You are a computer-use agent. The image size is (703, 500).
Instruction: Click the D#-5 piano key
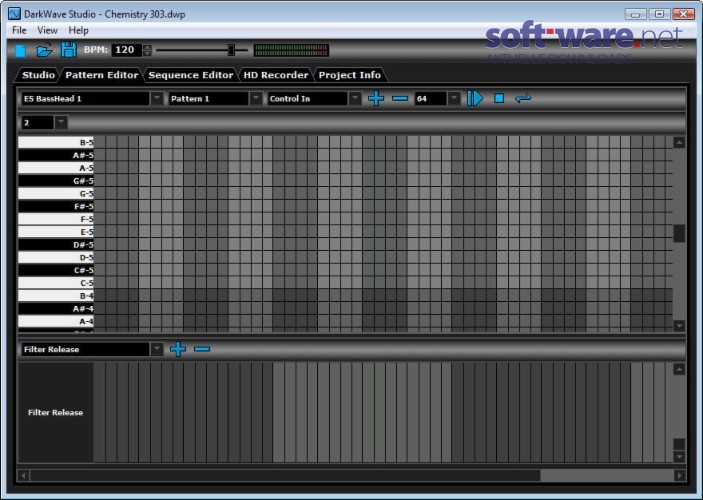point(56,245)
